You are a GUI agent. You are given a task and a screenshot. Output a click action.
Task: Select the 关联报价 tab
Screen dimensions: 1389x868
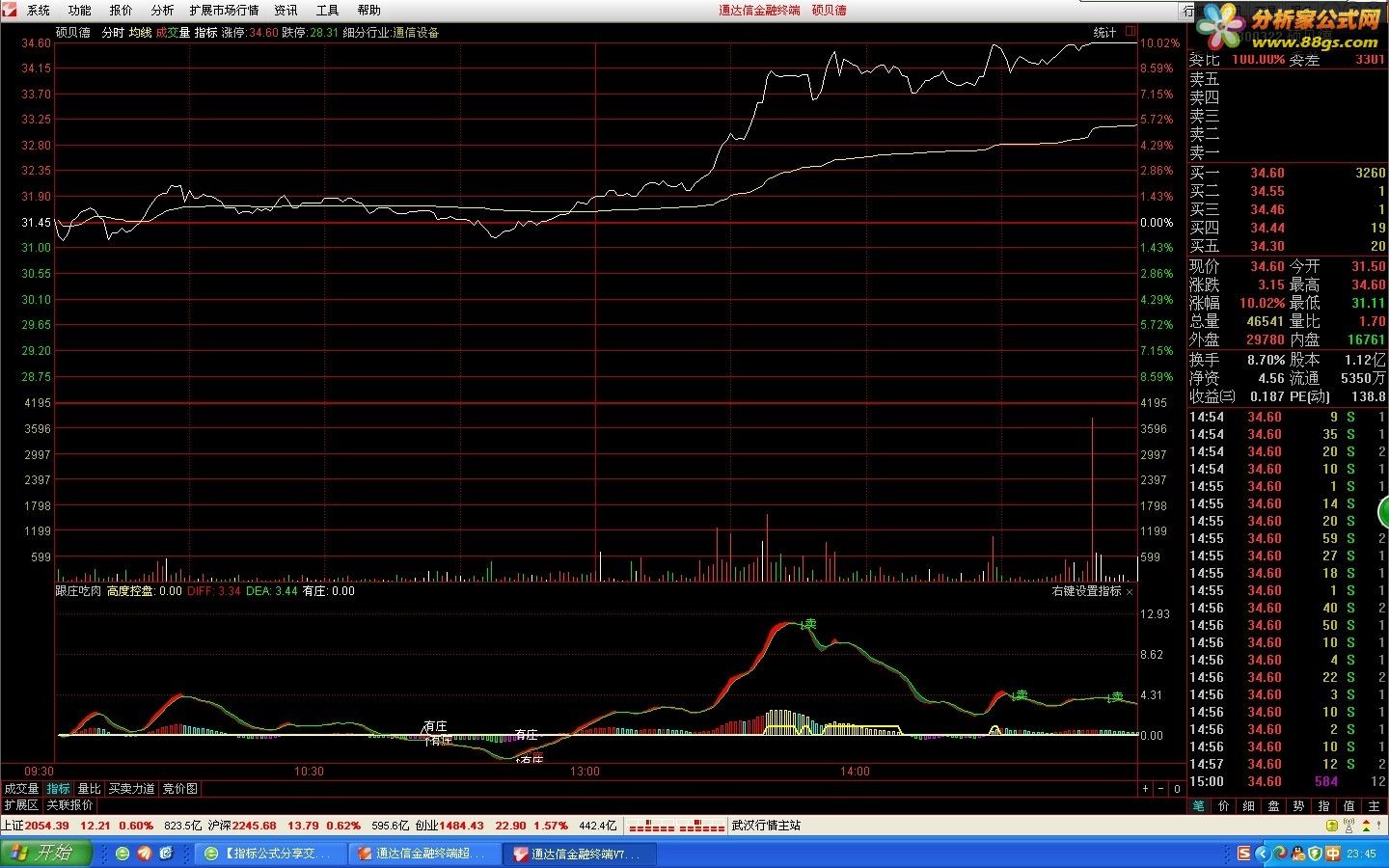[x=70, y=805]
